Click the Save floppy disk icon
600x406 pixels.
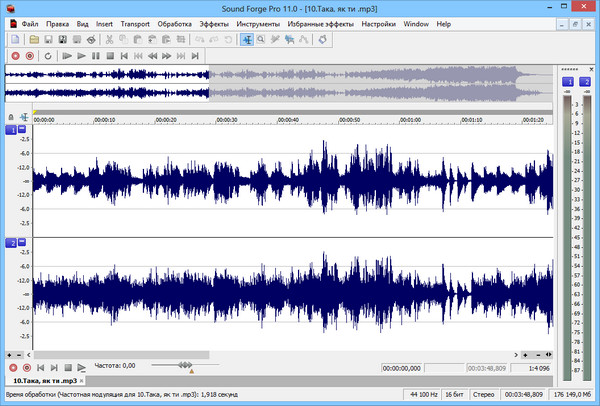47,39
